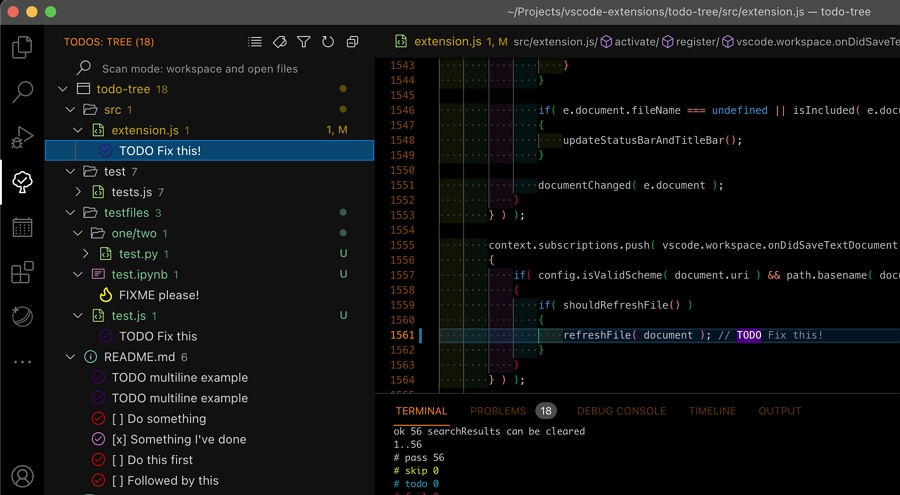The height and width of the screenshot is (495, 900).
Task: Open the Extensions view
Action: [x=22, y=272]
